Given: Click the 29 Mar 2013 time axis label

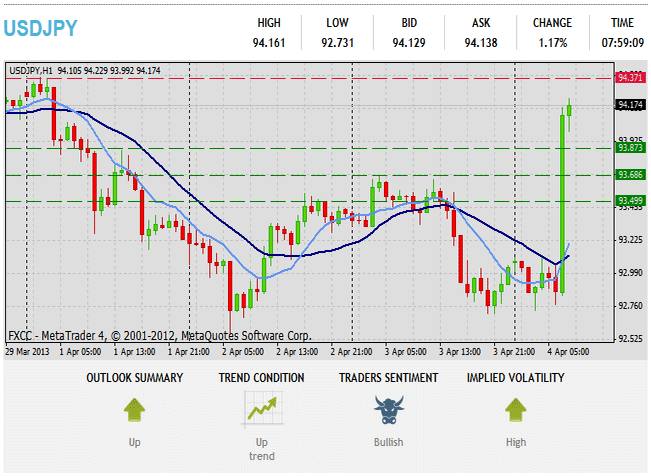Looking at the screenshot, I should (27, 351).
